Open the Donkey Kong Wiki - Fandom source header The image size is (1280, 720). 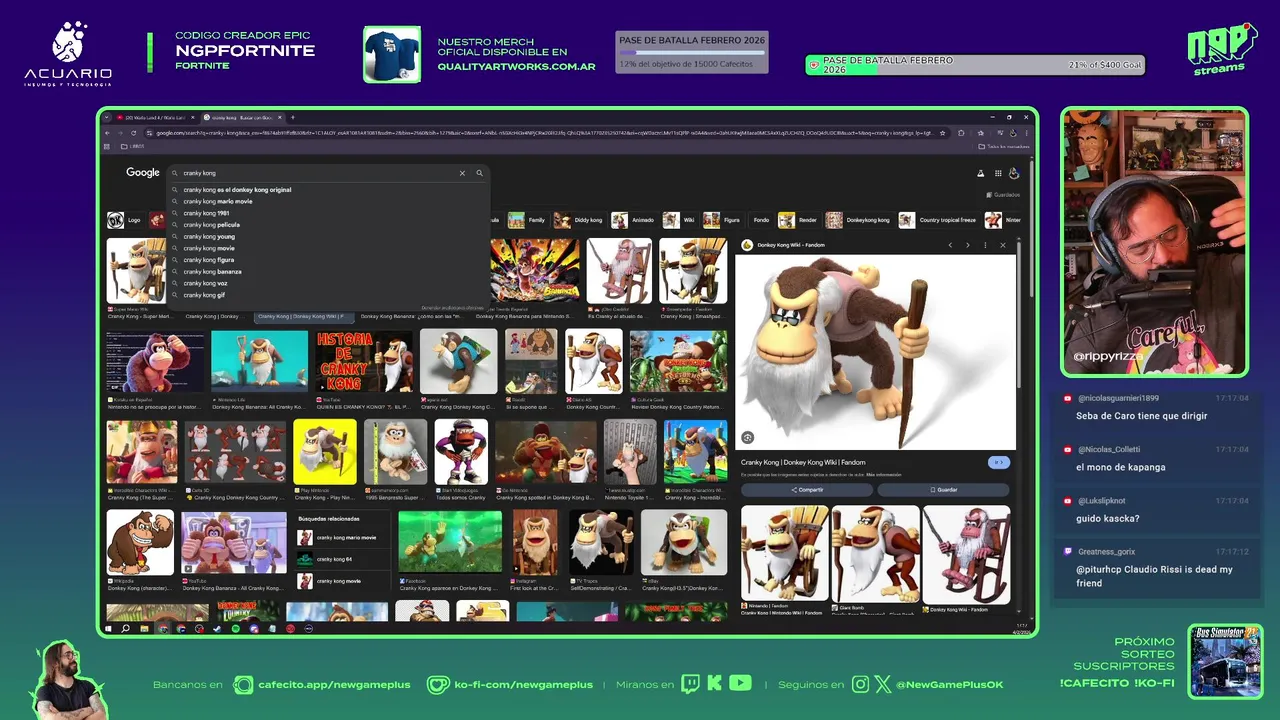(x=783, y=245)
